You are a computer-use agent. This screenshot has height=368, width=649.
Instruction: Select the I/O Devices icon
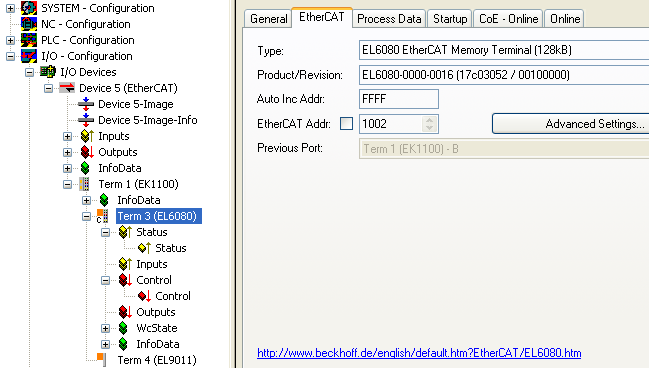tap(48, 72)
